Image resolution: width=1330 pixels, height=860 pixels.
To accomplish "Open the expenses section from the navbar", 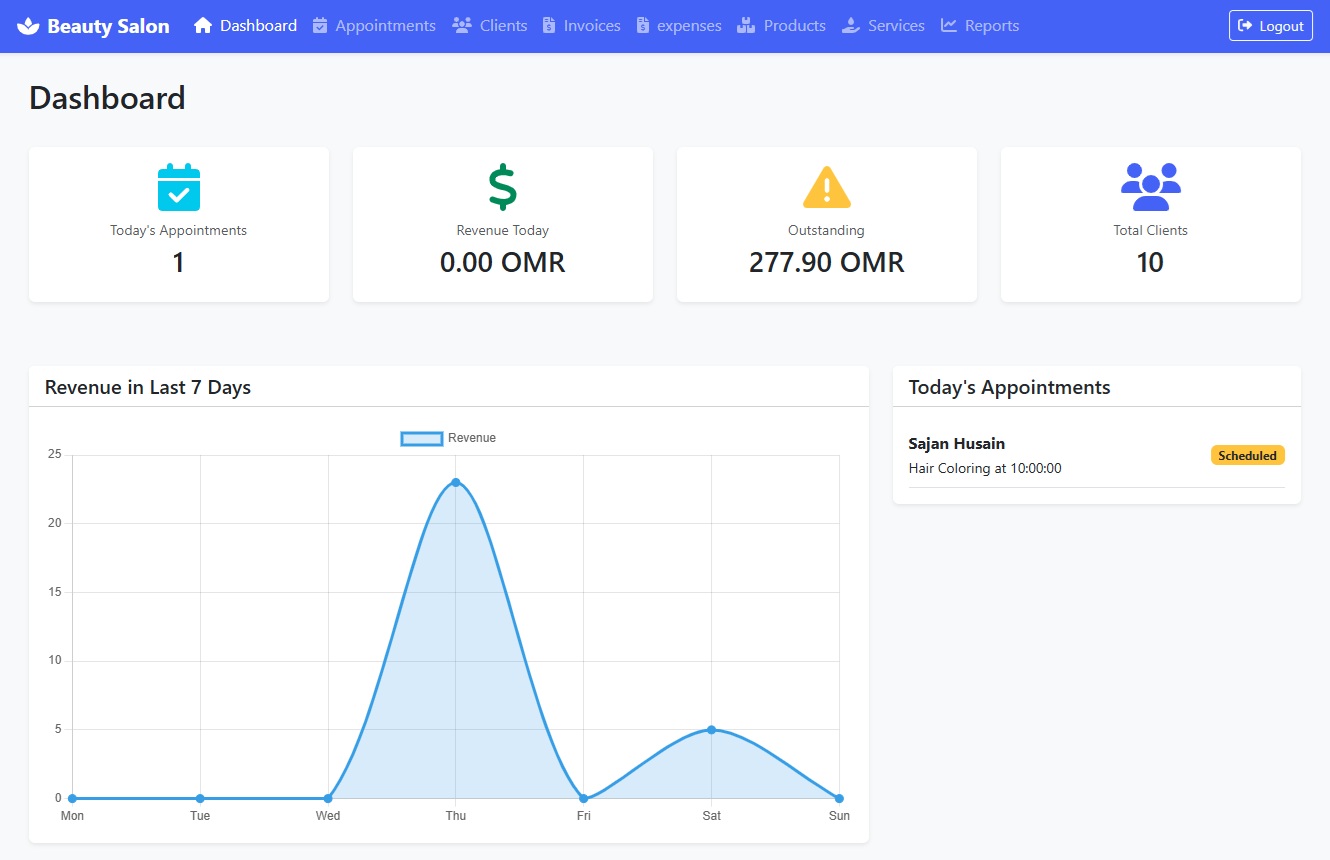I will click(x=679, y=25).
